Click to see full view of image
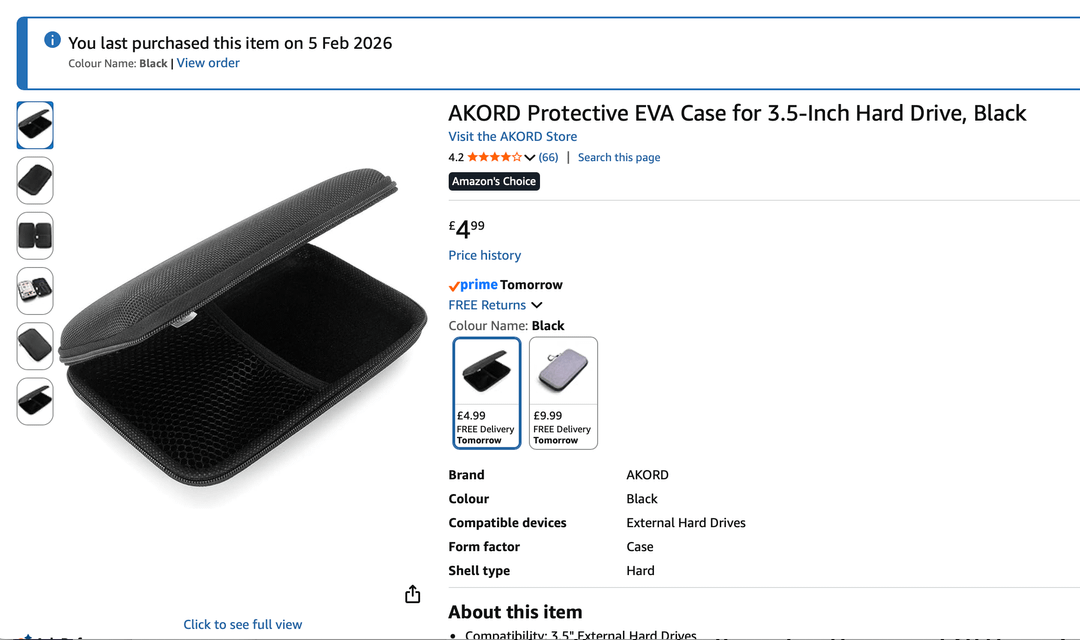 click(242, 624)
